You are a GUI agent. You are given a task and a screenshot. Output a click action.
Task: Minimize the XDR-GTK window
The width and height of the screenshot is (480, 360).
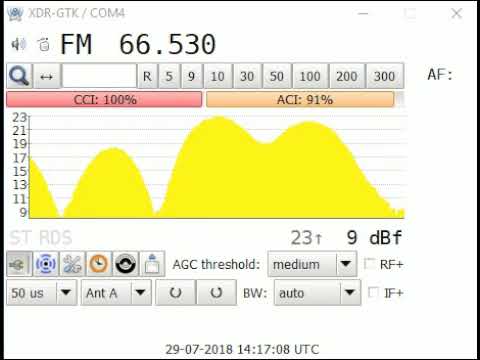363,14
